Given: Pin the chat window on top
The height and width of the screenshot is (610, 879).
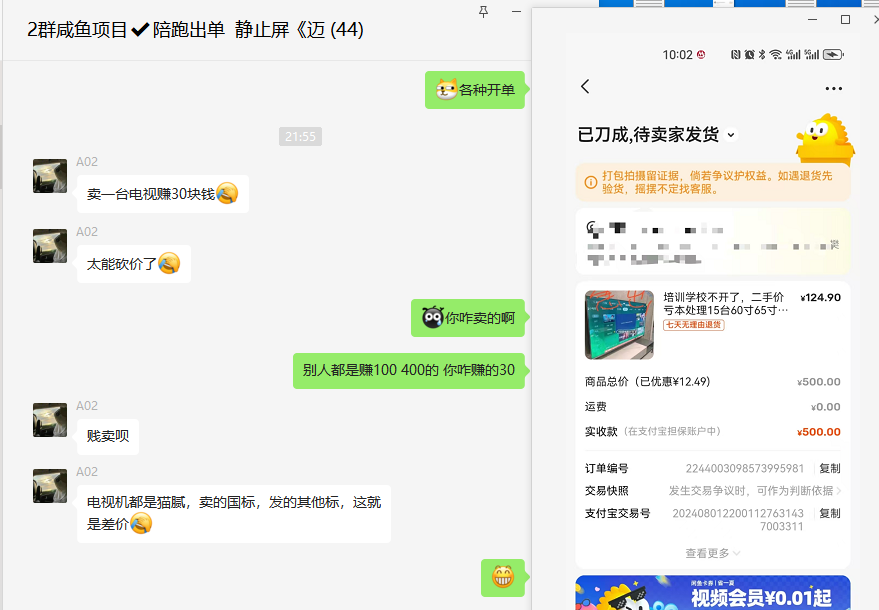Looking at the screenshot, I should (x=484, y=12).
